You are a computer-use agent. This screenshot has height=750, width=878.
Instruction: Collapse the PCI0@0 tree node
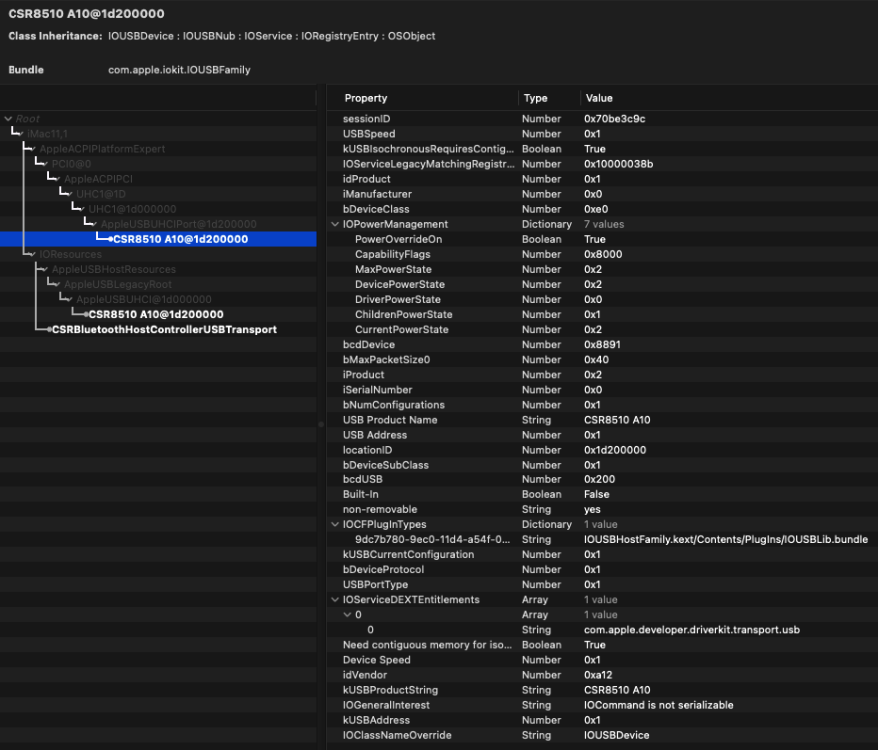(x=45, y=164)
